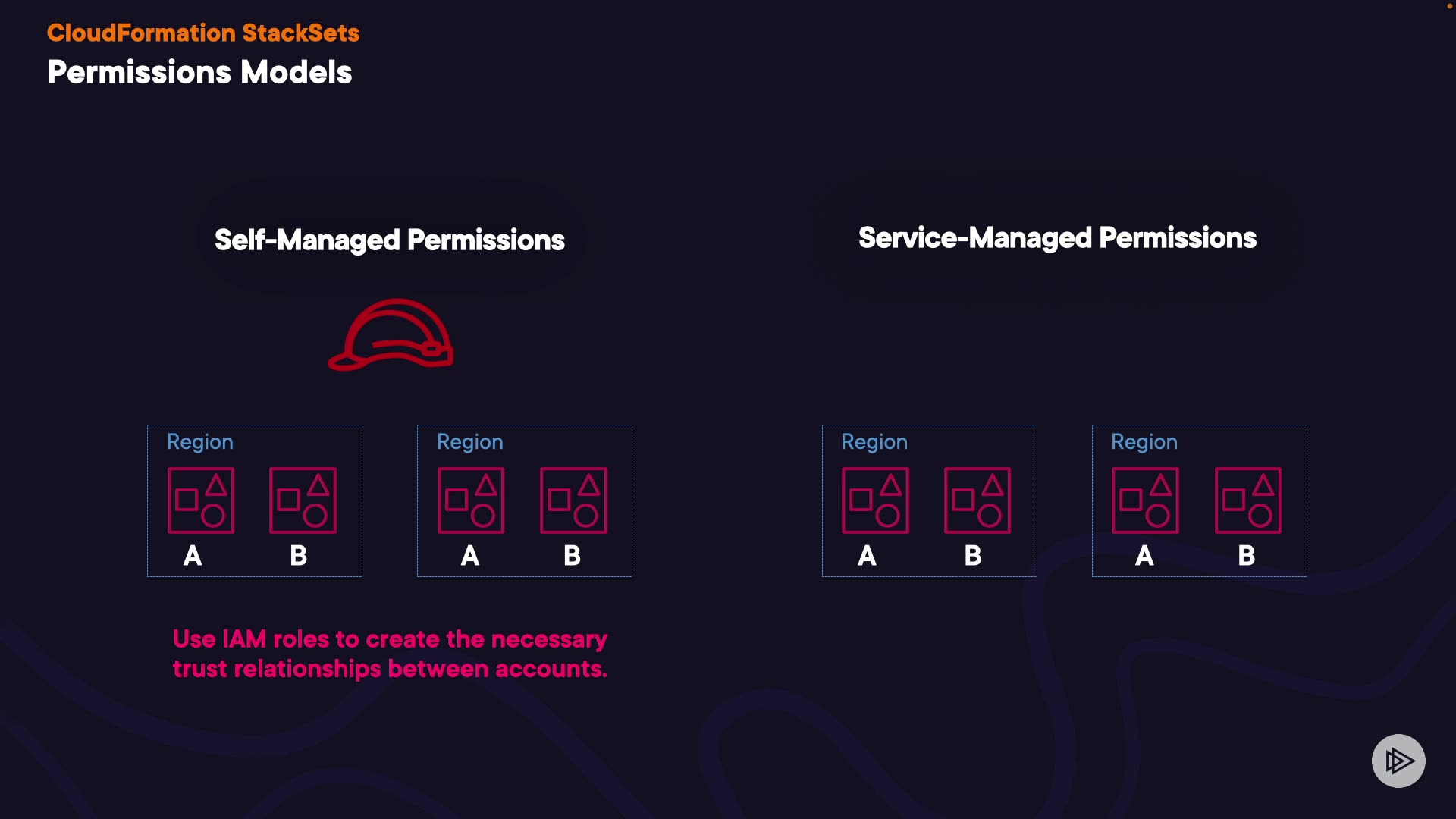Click the Permissions Models slide title
Image resolution: width=1456 pixels, height=819 pixels.
click(199, 73)
